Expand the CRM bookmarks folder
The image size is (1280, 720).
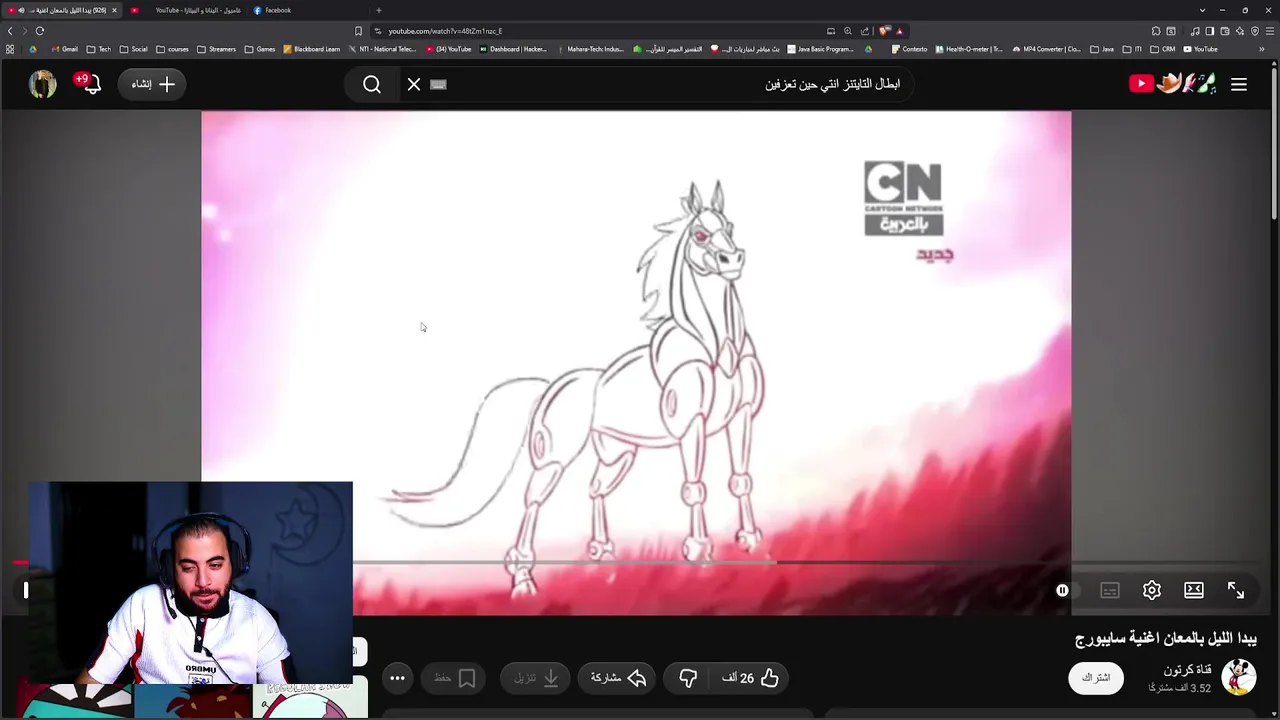tap(1162, 49)
